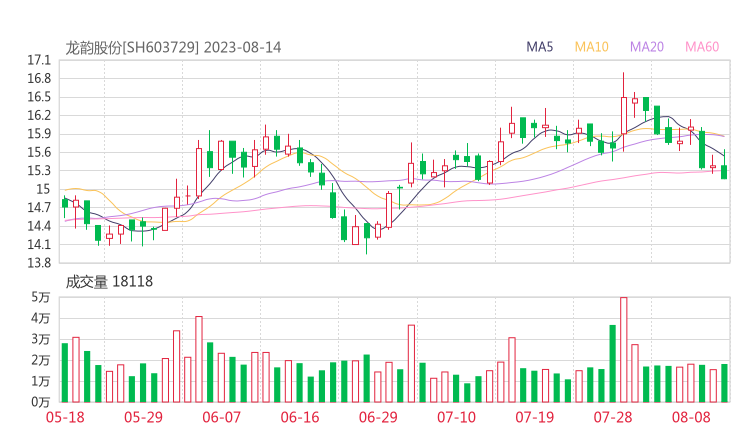
Task: Click the 05-18 date label
Action: pyautogui.click(x=65, y=417)
